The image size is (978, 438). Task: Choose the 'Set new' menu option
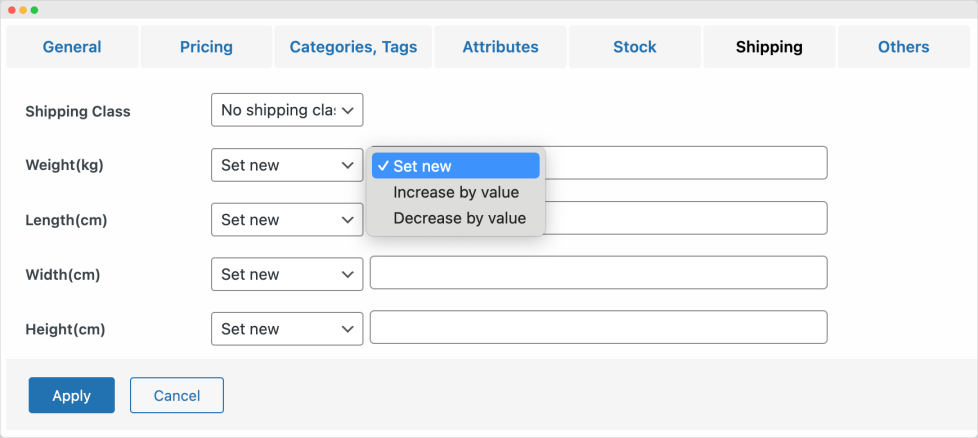[456, 166]
